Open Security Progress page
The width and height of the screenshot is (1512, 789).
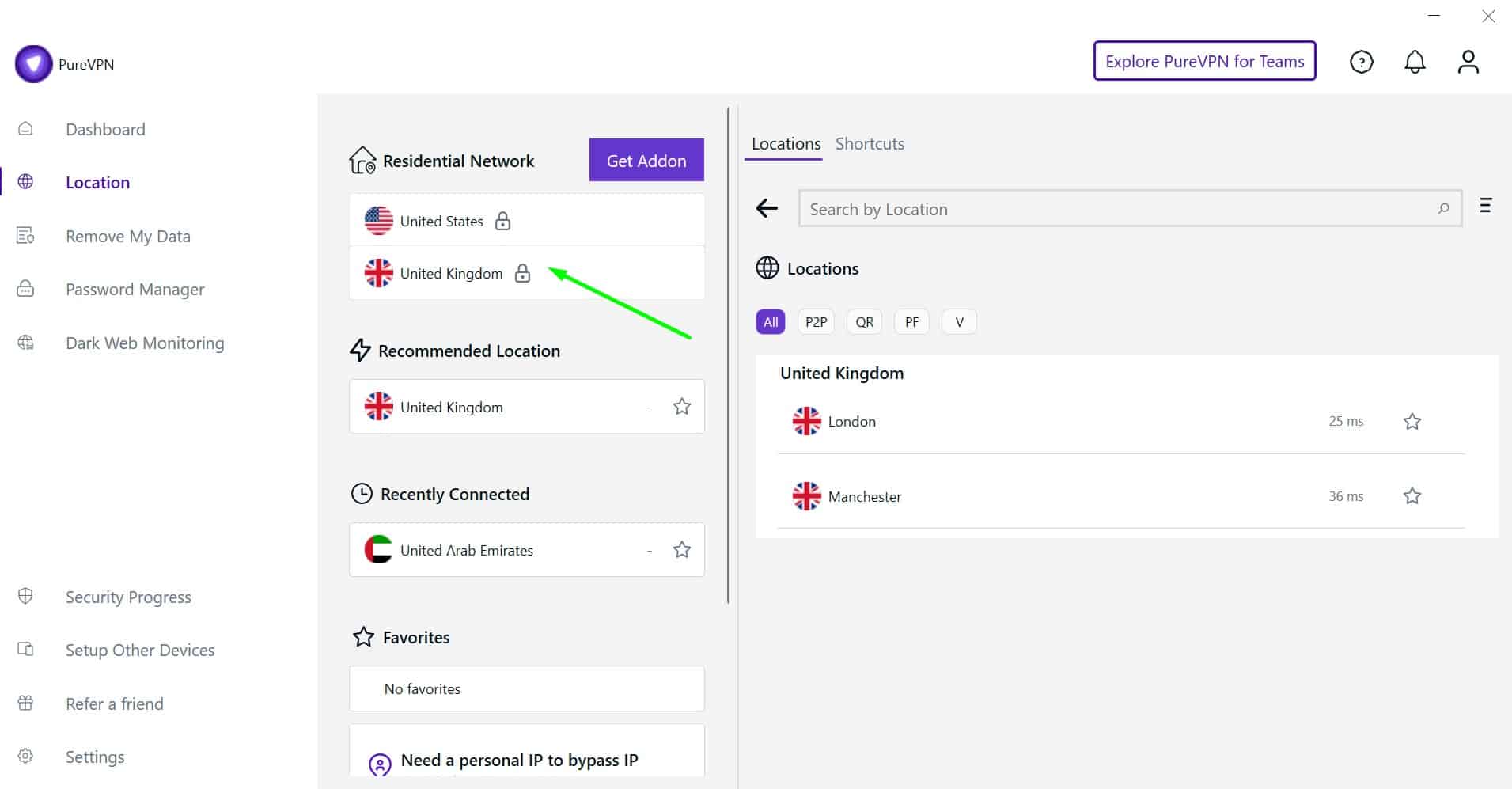pyautogui.click(x=128, y=597)
